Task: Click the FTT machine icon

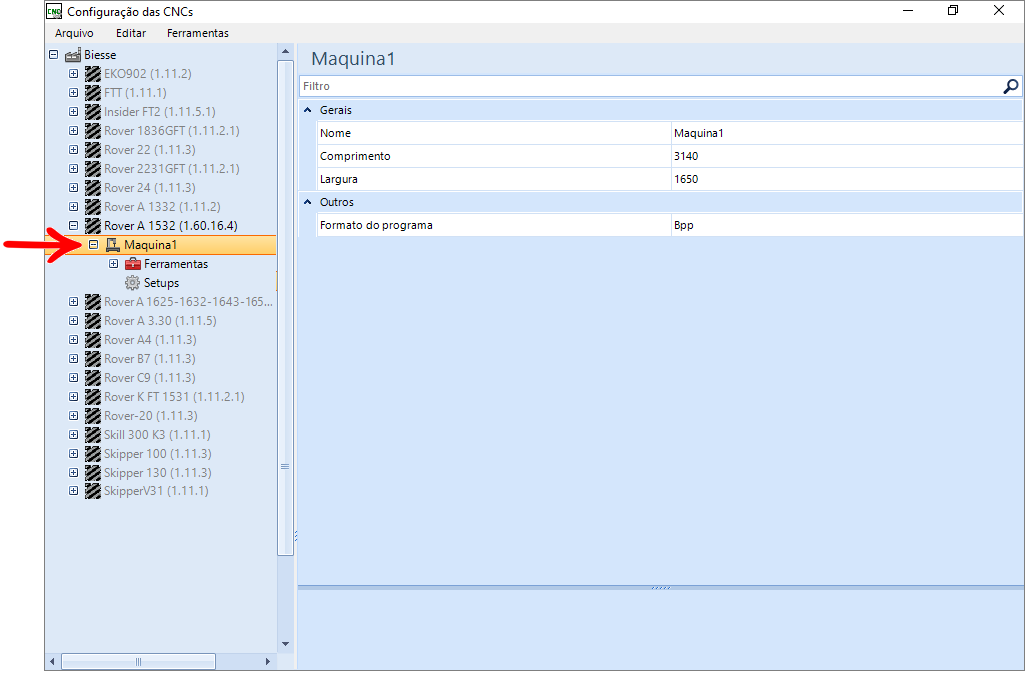Action: tap(93, 93)
